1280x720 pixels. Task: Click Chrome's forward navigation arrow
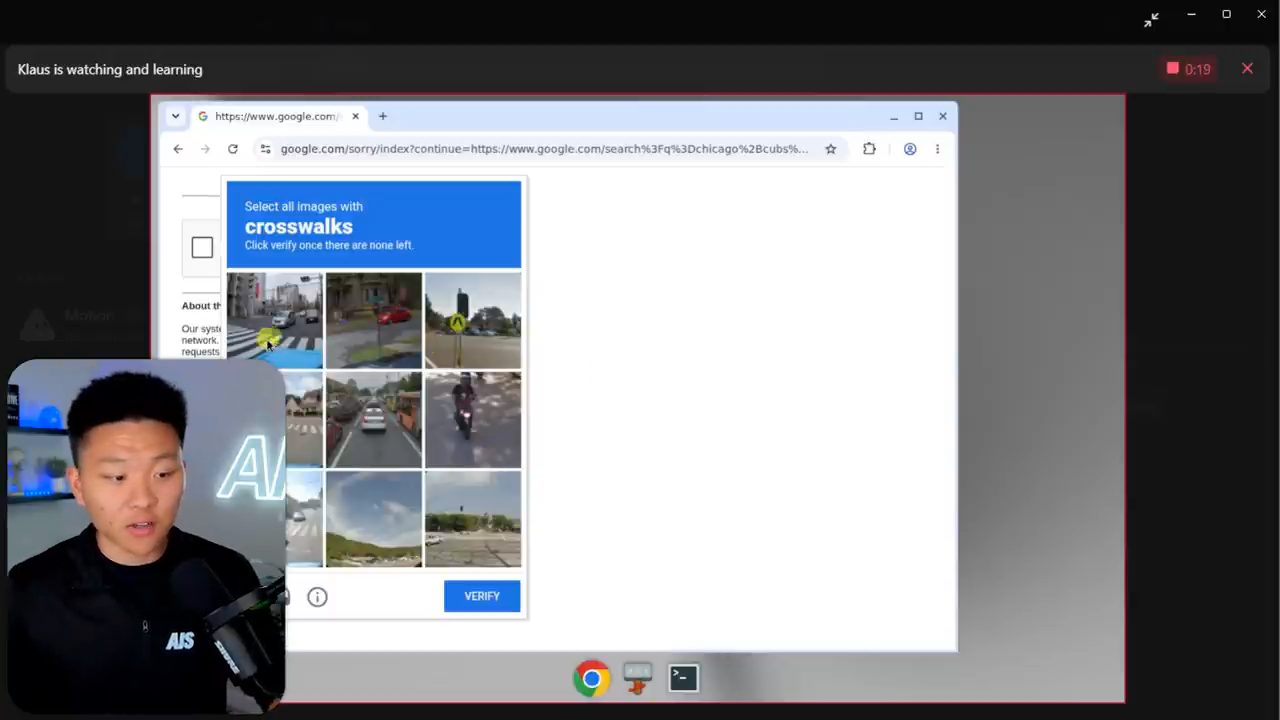tap(205, 149)
